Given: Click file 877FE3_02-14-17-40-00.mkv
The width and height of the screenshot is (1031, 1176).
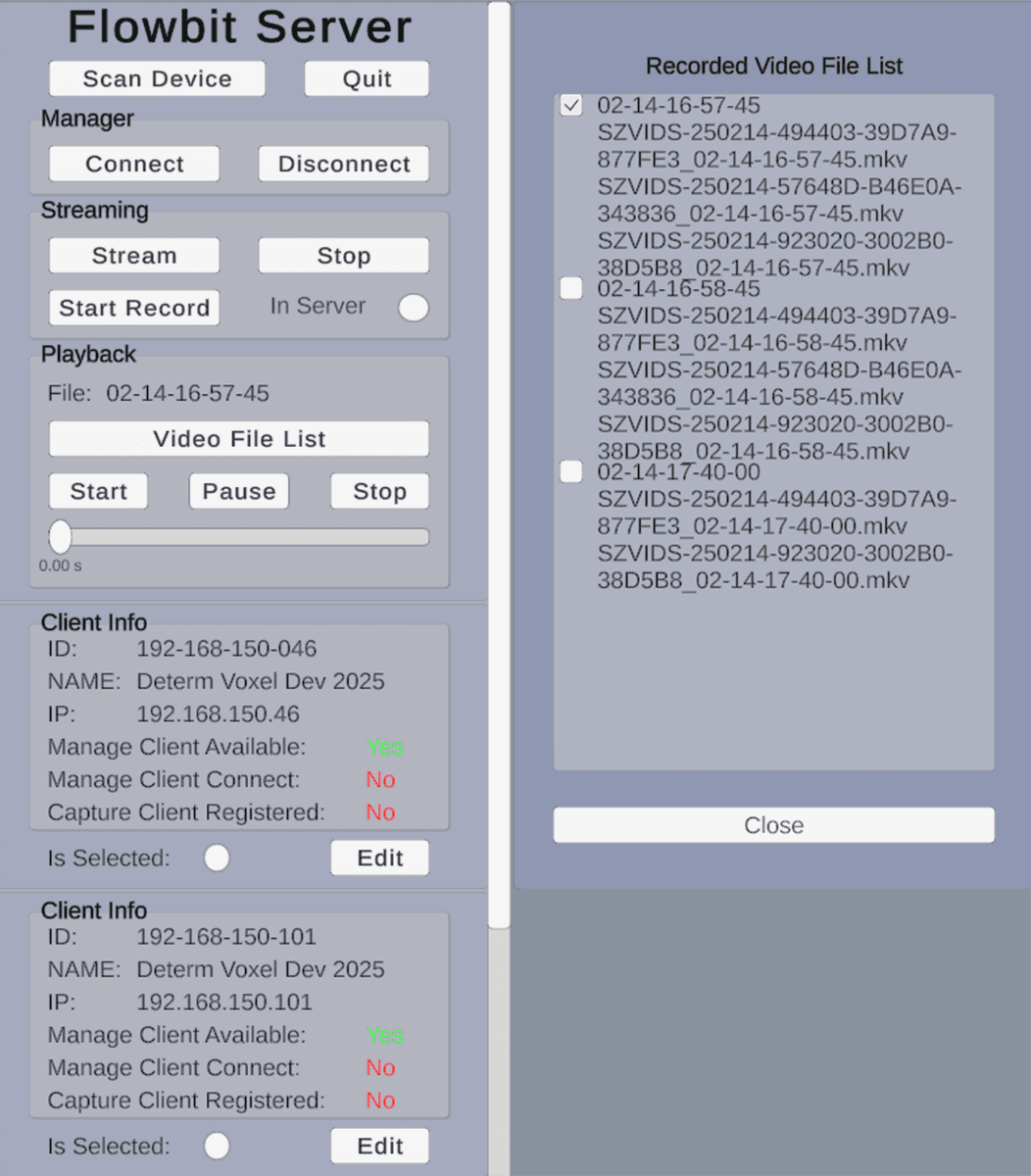Looking at the screenshot, I should pos(753,526).
